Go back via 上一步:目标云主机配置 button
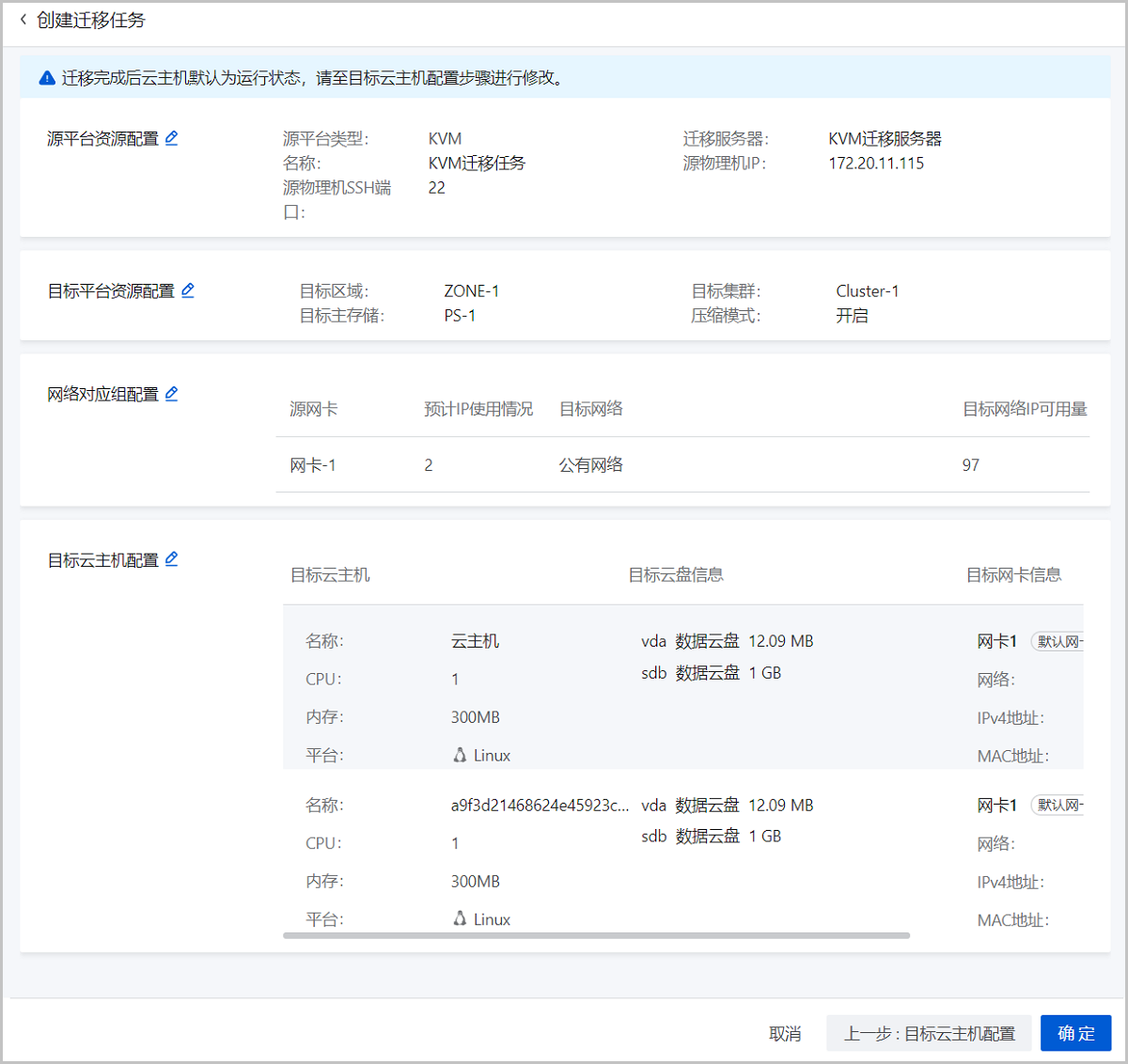The height and width of the screenshot is (1064, 1128). coord(929,1032)
